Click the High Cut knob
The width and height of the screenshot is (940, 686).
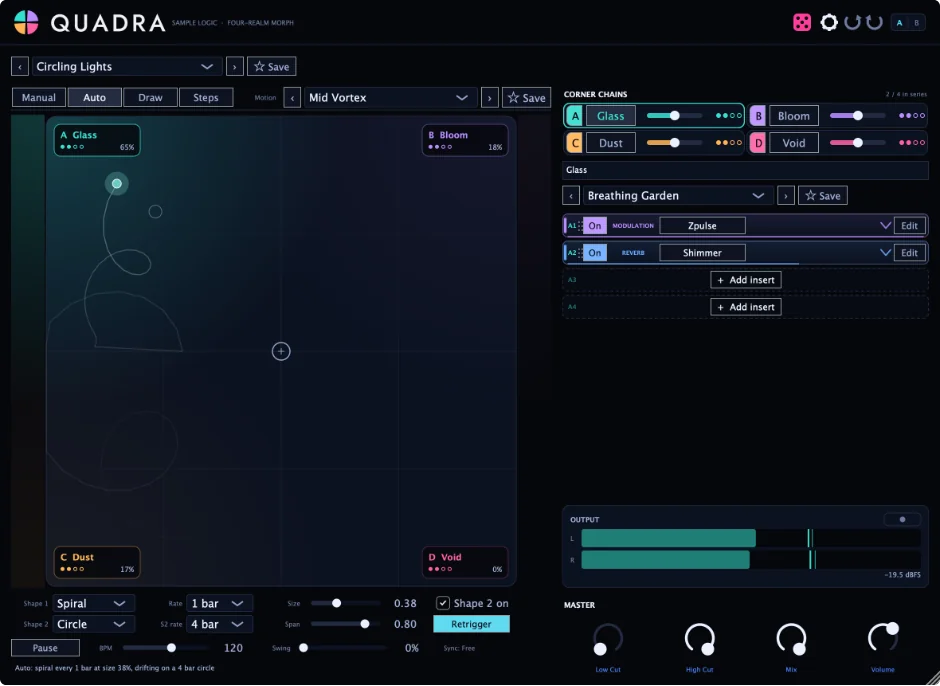tap(700, 639)
